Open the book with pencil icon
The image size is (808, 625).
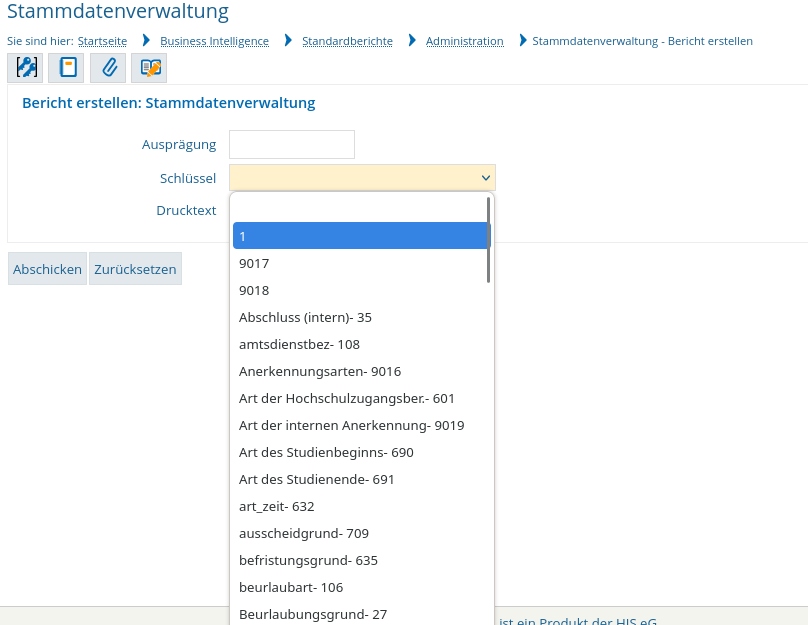click(149, 67)
